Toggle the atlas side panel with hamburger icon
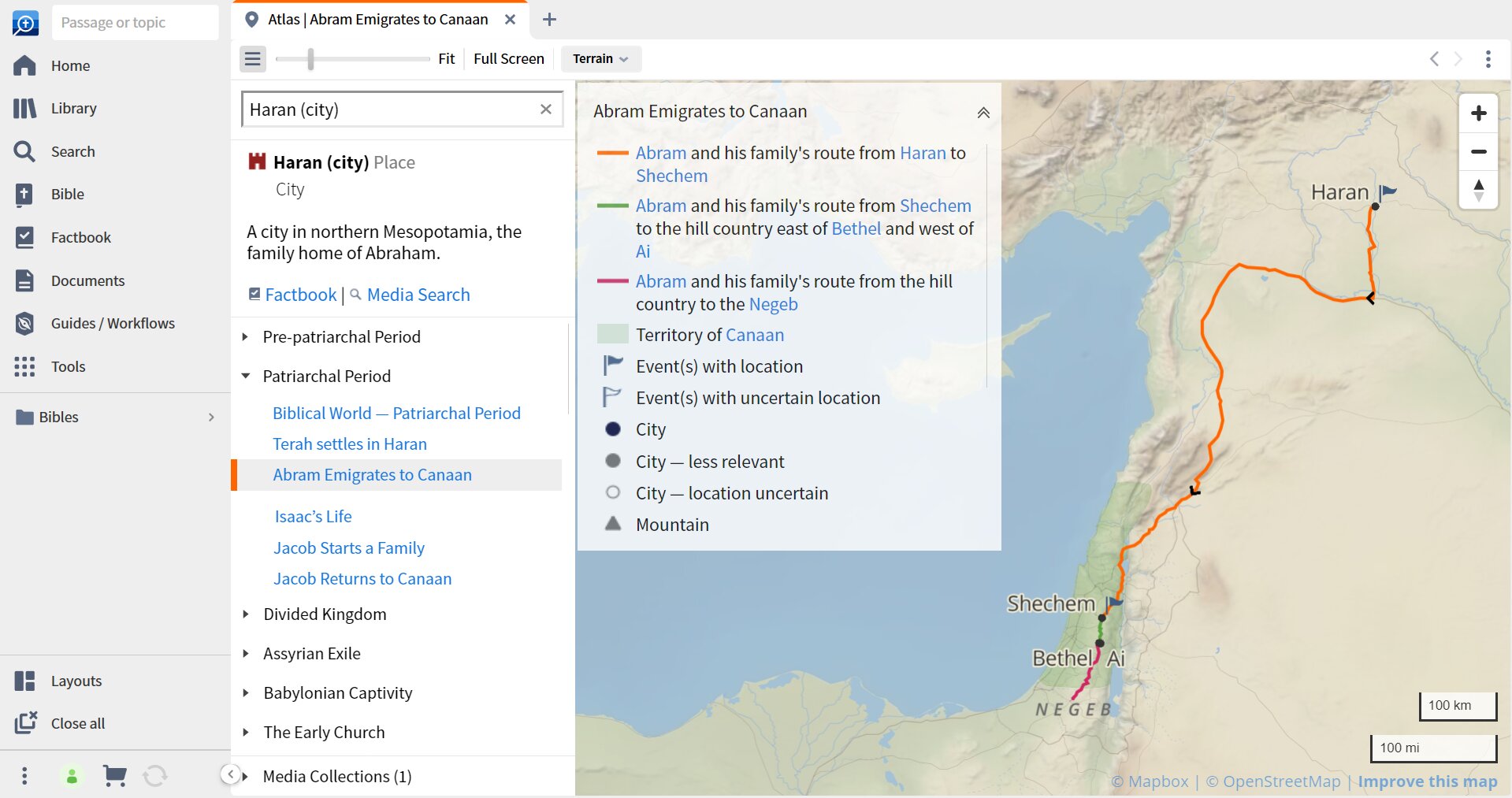 (x=252, y=58)
